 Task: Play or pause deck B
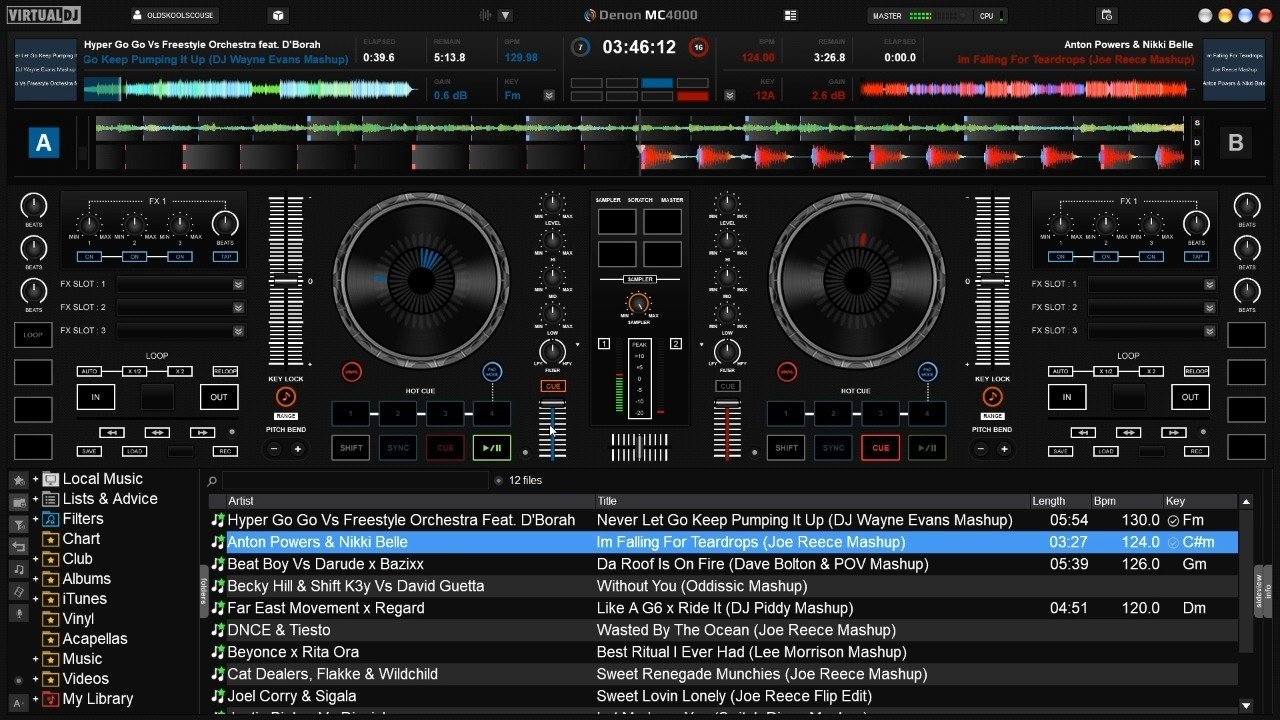pyautogui.click(x=928, y=448)
